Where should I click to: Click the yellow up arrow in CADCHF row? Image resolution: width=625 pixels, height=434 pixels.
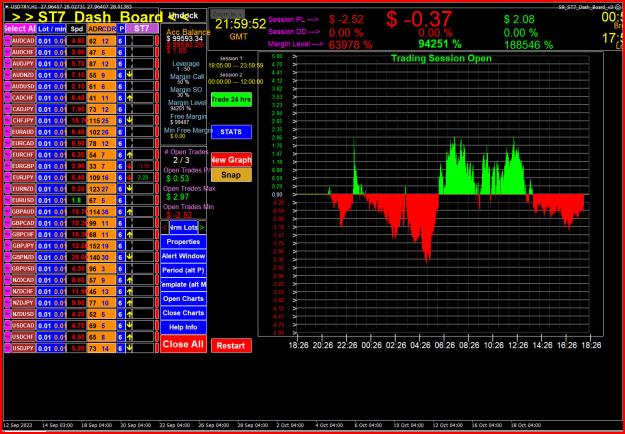click(130, 98)
